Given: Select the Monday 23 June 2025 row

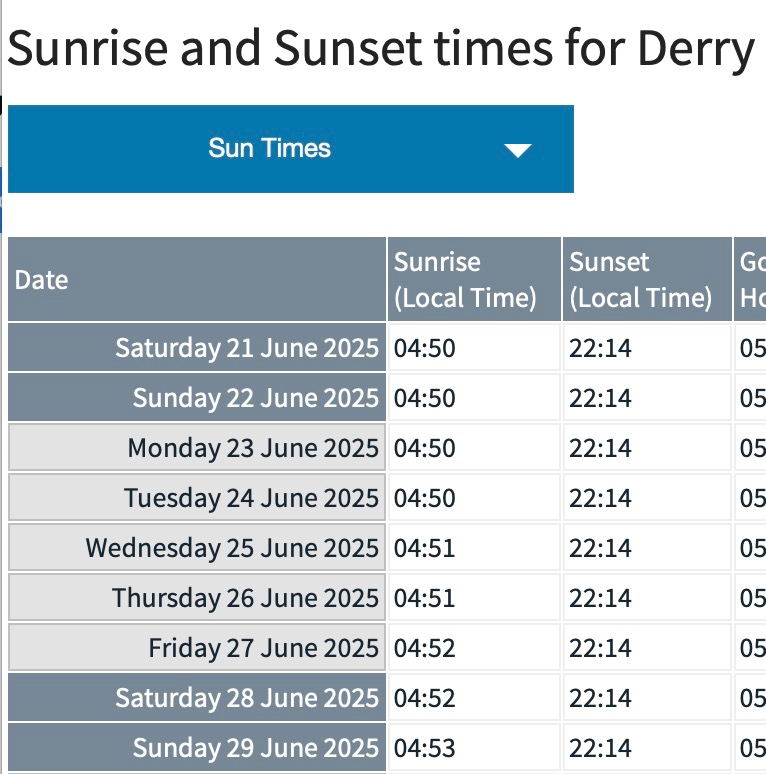Looking at the screenshot, I should (x=253, y=448).
